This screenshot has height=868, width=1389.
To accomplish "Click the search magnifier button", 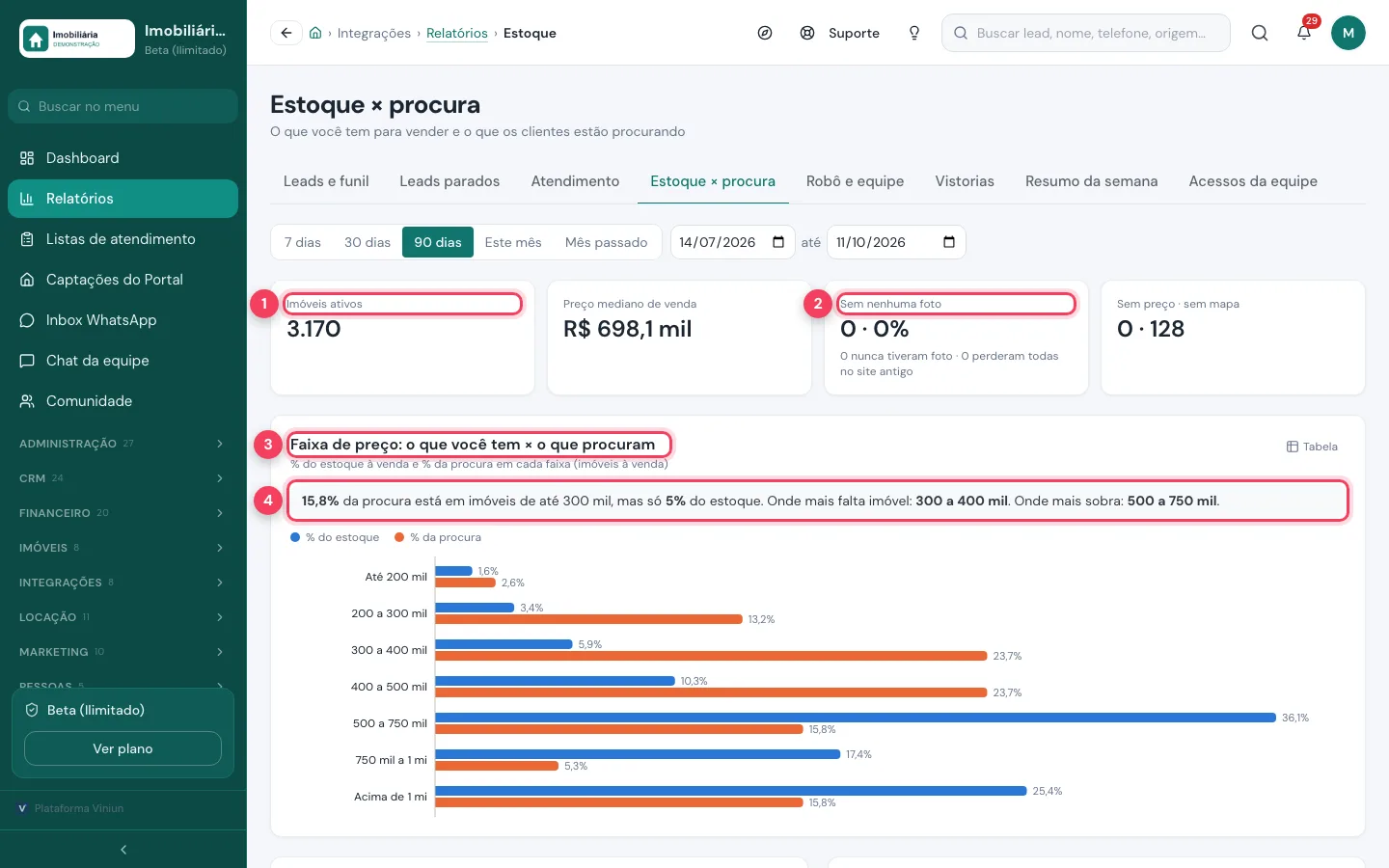I will (x=1260, y=33).
